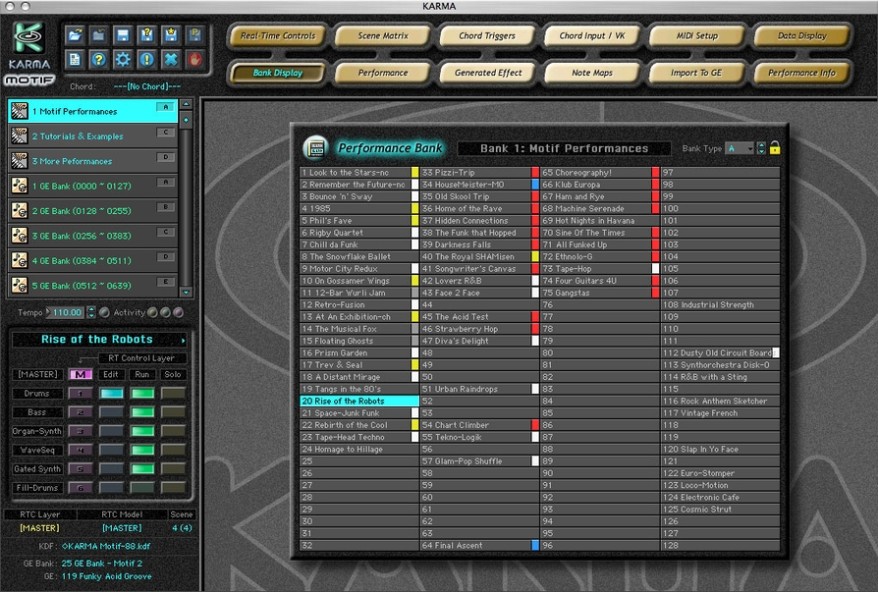Viewport: 878px width, 592px height.
Task: Click the Performance Info button
Action: pos(802,73)
